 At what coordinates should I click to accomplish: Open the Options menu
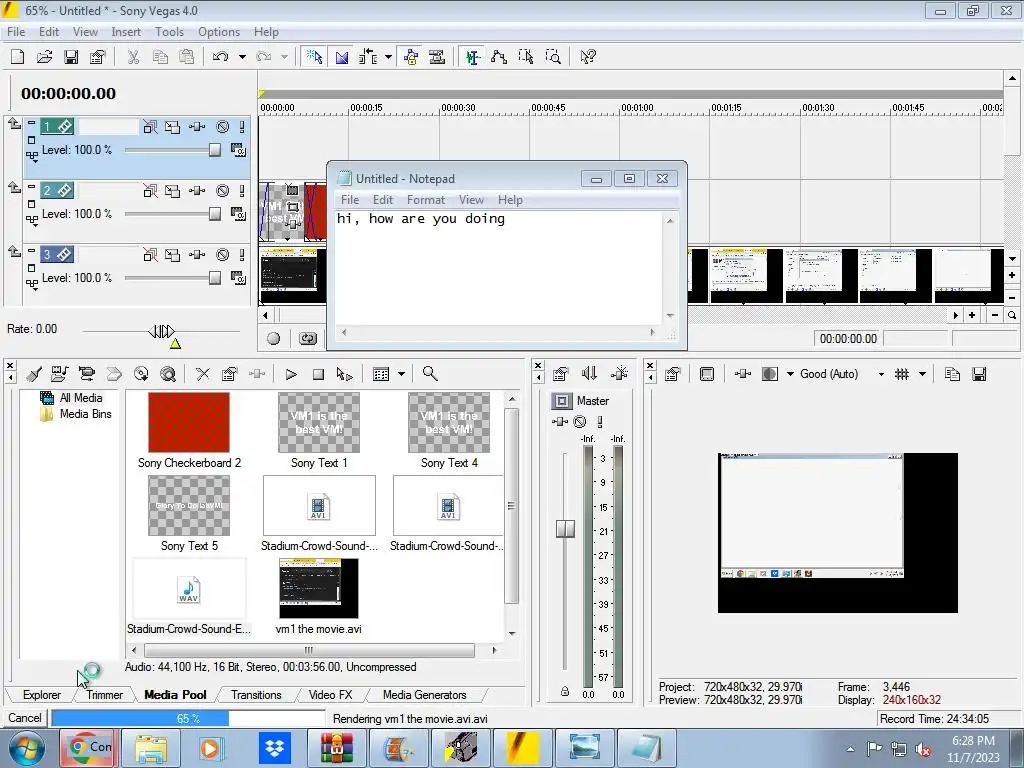[x=219, y=31]
